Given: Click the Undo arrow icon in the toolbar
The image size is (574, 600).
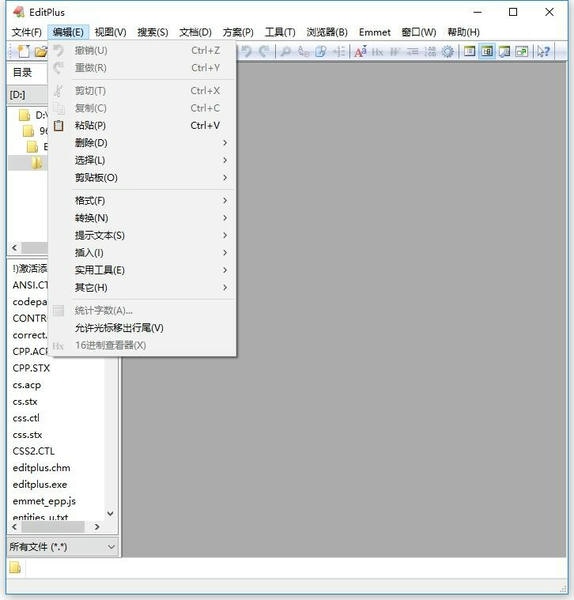Looking at the screenshot, I should (x=246, y=51).
